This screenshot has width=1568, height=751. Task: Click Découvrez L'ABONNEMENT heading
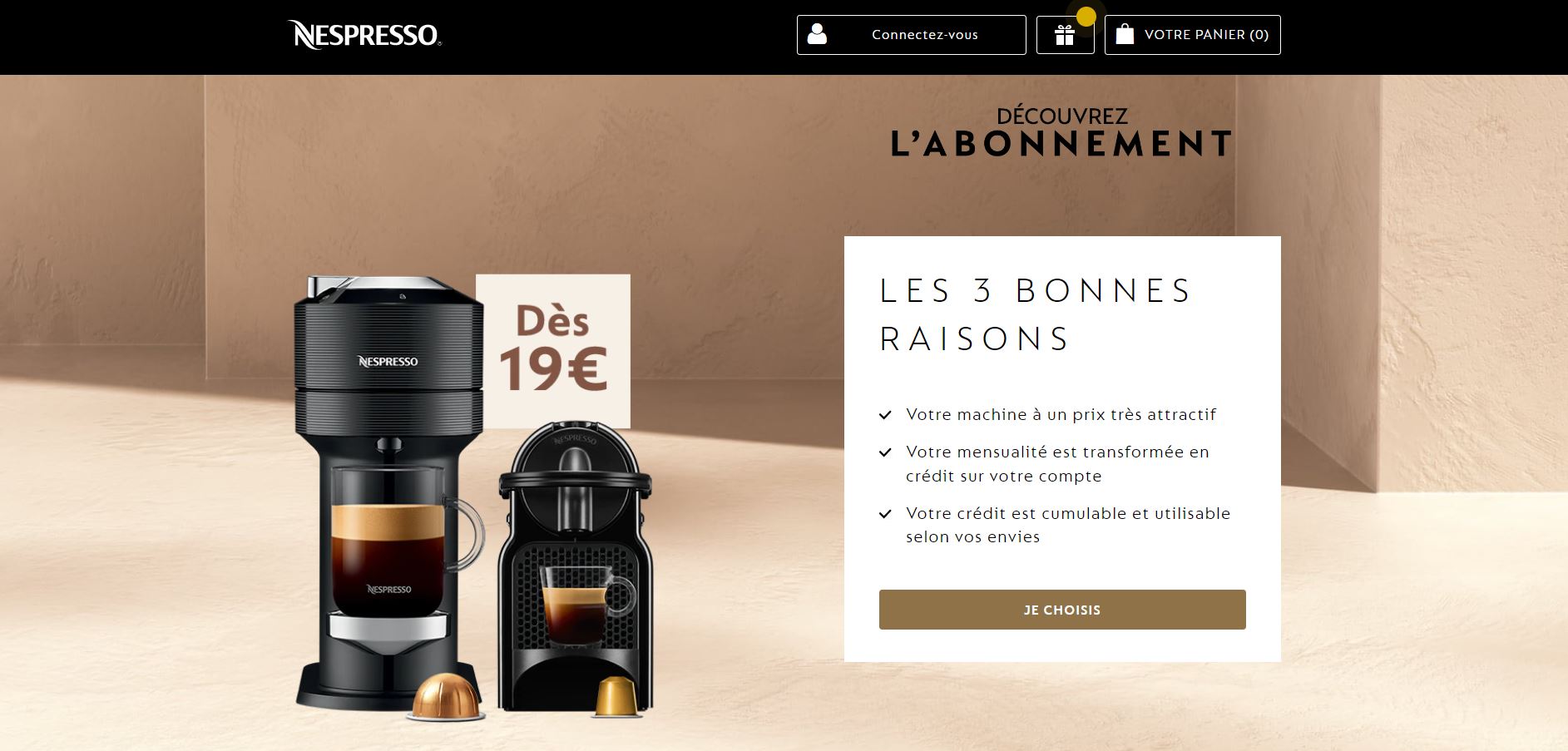point(1061,132)
